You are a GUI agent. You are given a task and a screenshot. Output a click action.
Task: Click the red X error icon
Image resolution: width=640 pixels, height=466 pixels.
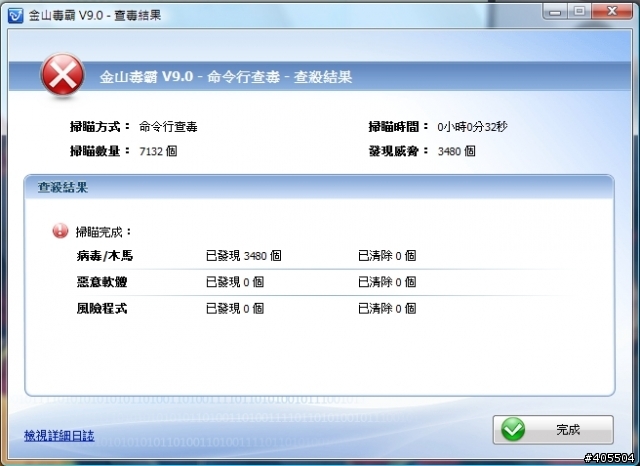(x=62, y=75)
